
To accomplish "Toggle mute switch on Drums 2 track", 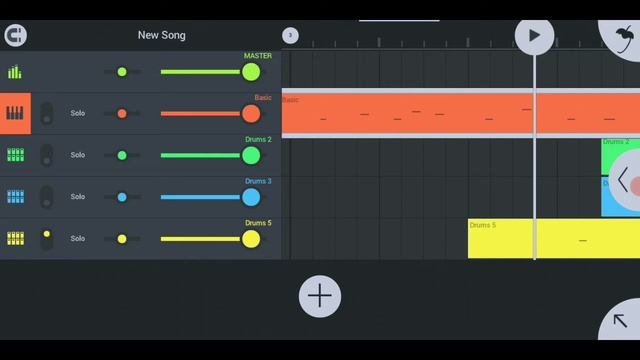I will [47, 155].
